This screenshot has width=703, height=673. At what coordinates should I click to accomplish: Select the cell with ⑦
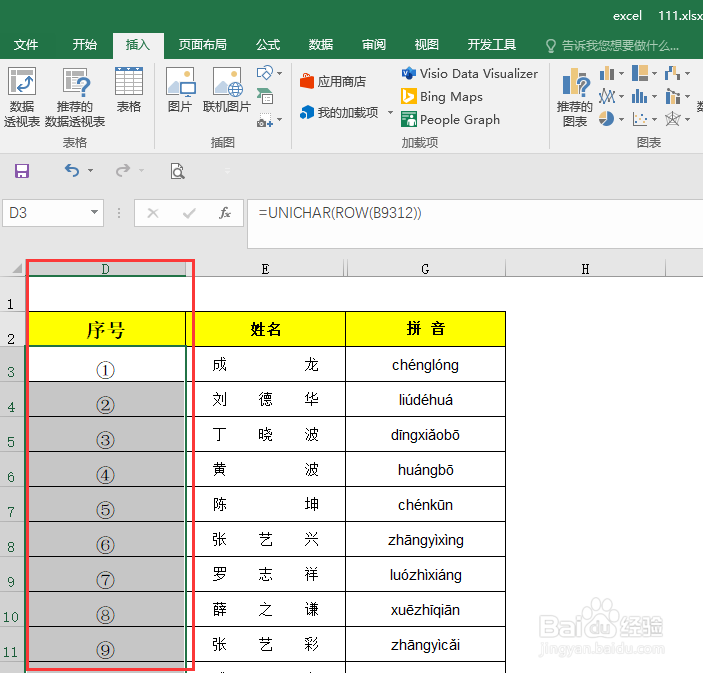coord(106,574)
